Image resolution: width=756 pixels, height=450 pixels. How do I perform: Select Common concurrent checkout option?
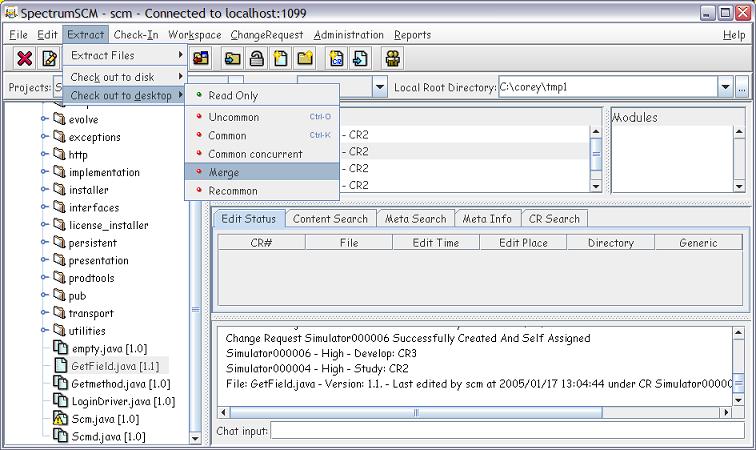(x=262, y=154)
